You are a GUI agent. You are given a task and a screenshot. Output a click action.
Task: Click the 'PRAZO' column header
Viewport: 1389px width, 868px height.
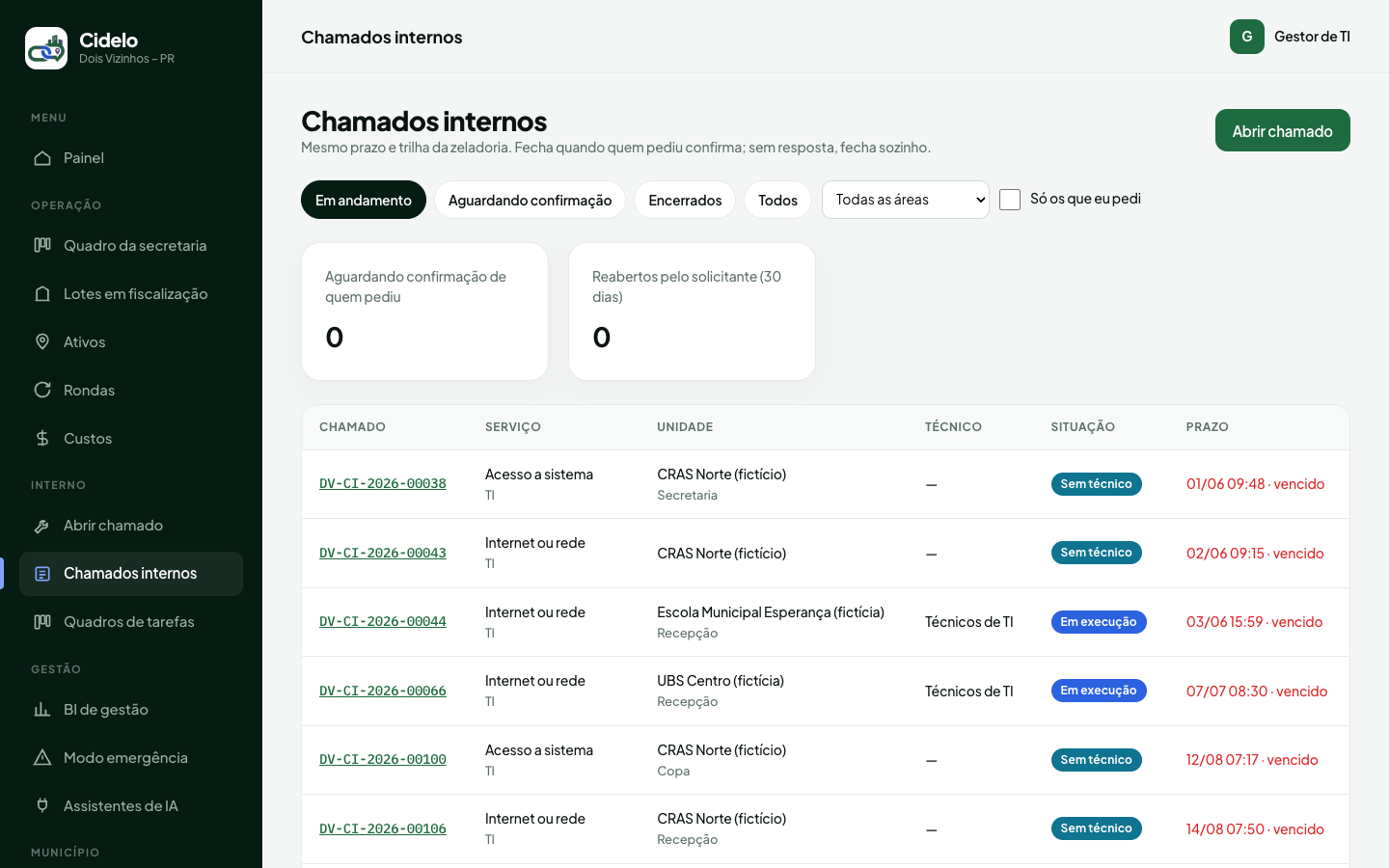(x=1208, y=427)
